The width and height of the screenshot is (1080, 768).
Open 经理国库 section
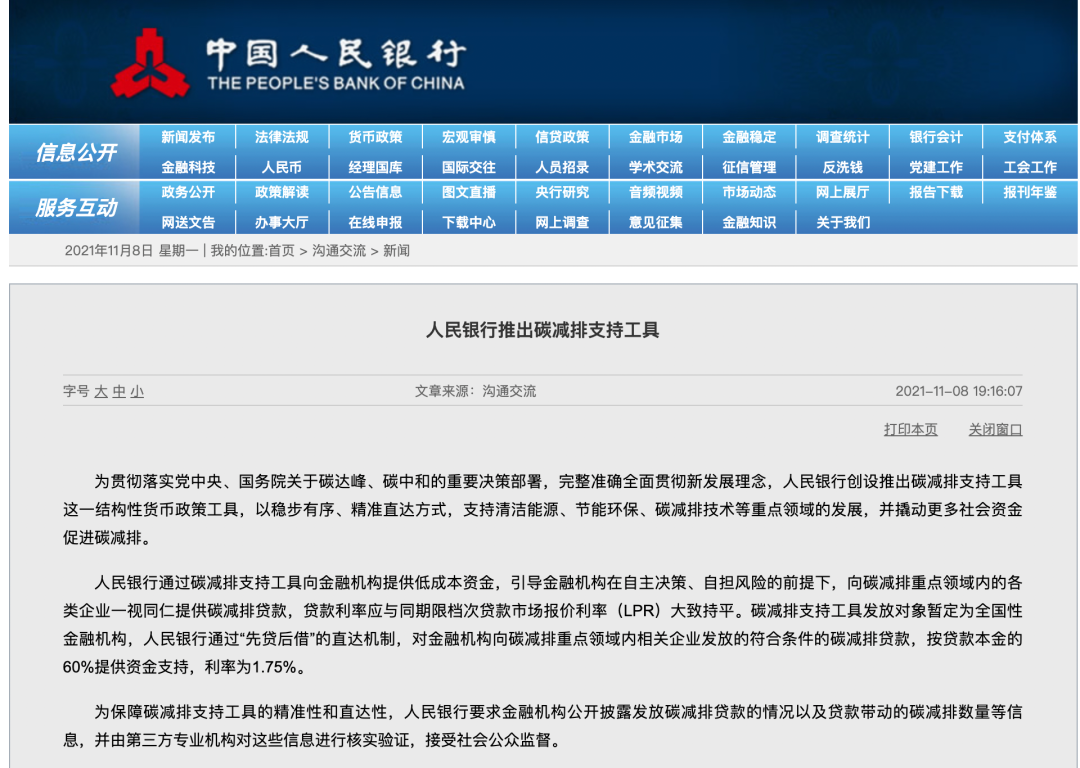point(375,167)
